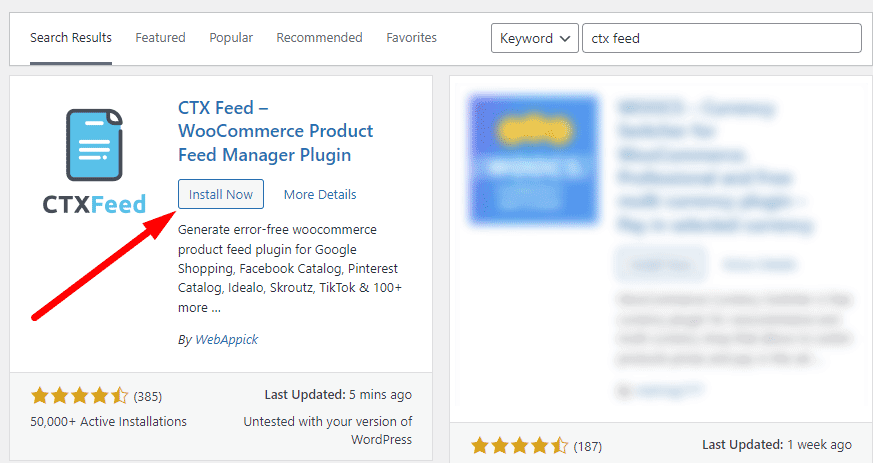The width and height of the screenshot is (876, 465).
Task: Open the Favorites tab
Action: (x=411, y=37)
